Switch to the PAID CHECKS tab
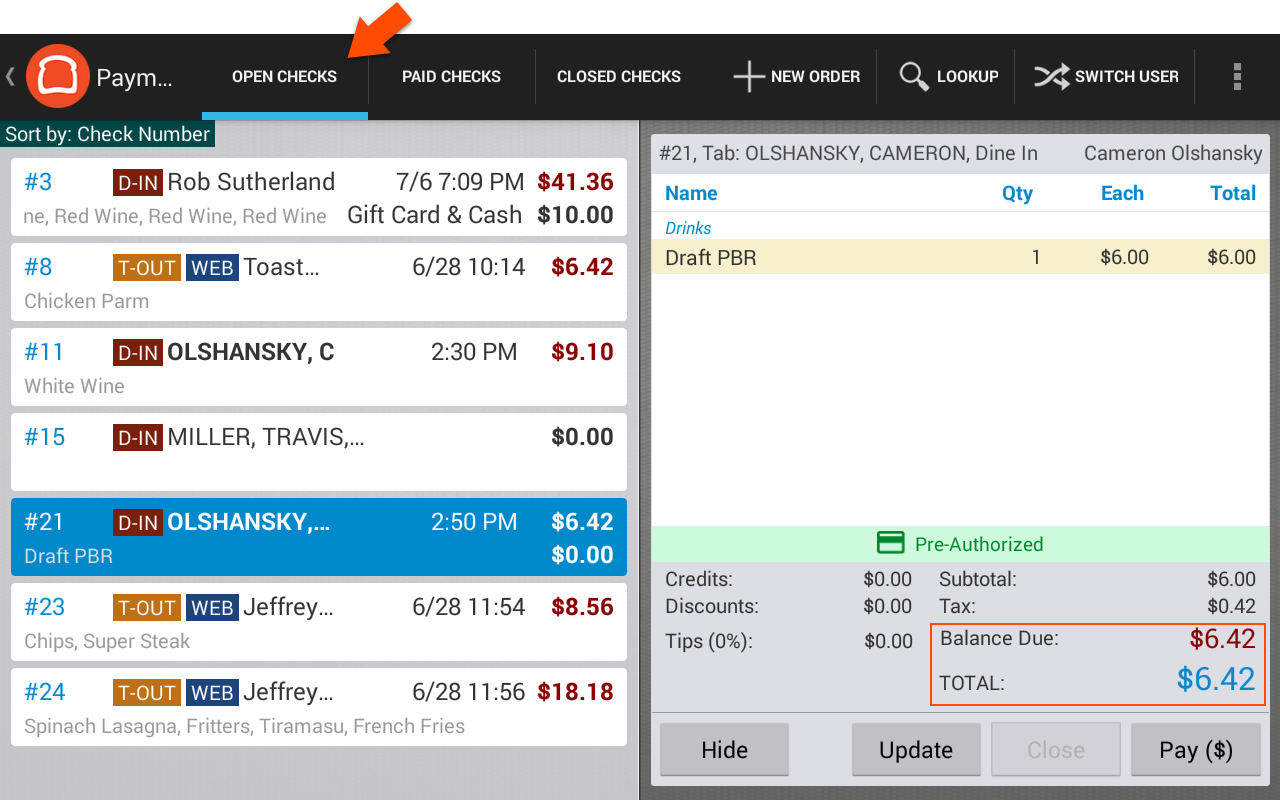 point(451,76)
